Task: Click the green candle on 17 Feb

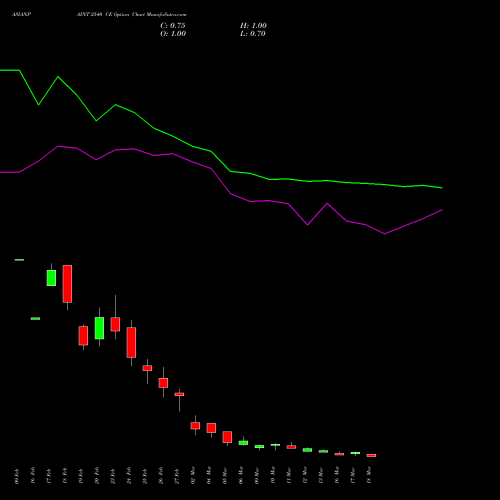Action: point(51,278)
